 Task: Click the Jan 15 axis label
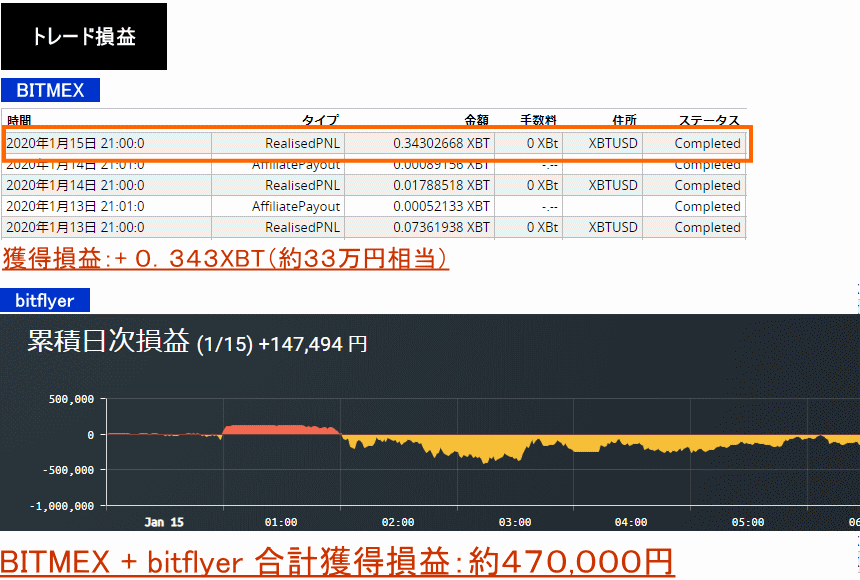(164, 522)
